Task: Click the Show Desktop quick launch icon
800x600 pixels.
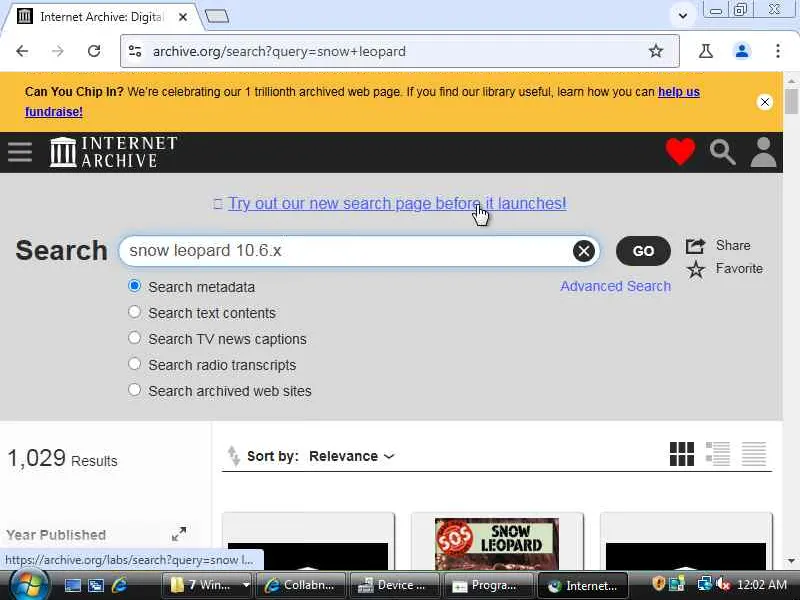Action: pos(72,585)
